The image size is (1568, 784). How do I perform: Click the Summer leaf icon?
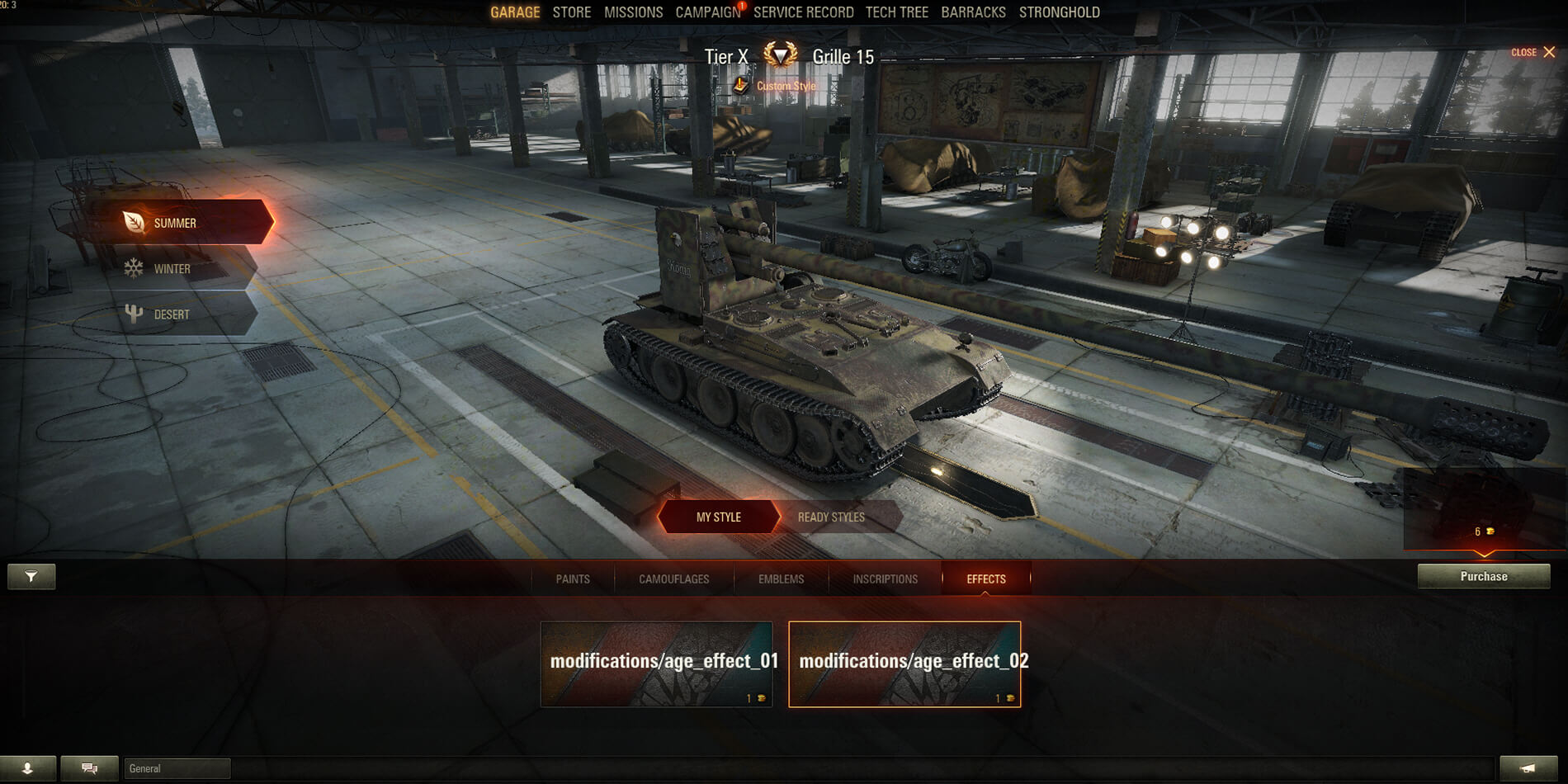pos(134,222)
